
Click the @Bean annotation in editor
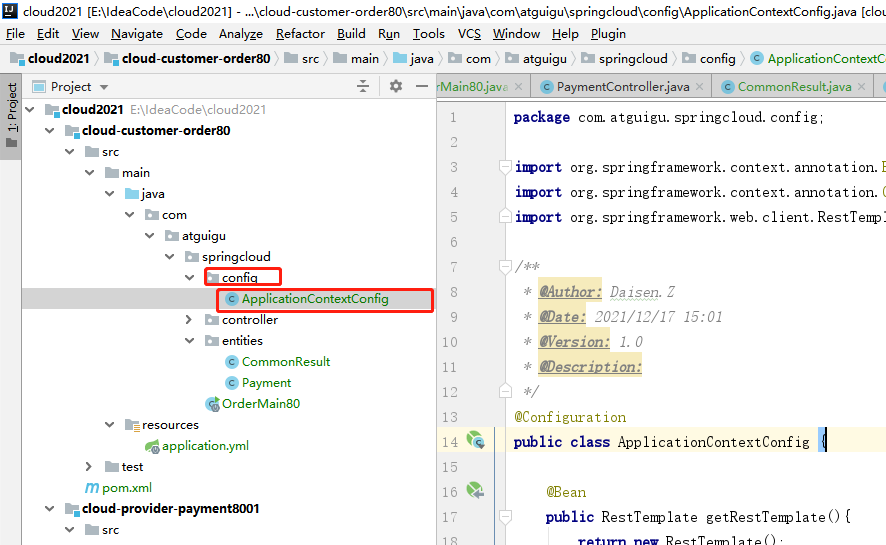click(566, 492)
